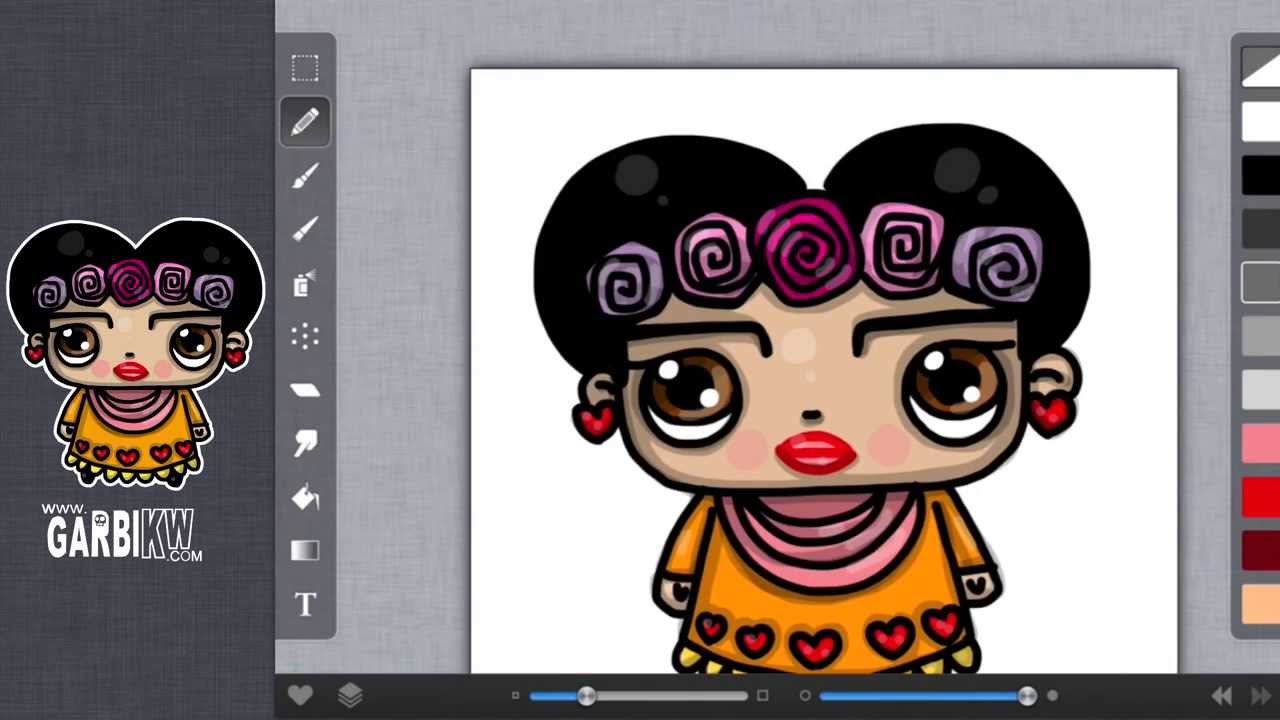Select the Text tool
Screen dimensions: 1280x720
click(x=305, y=605)
